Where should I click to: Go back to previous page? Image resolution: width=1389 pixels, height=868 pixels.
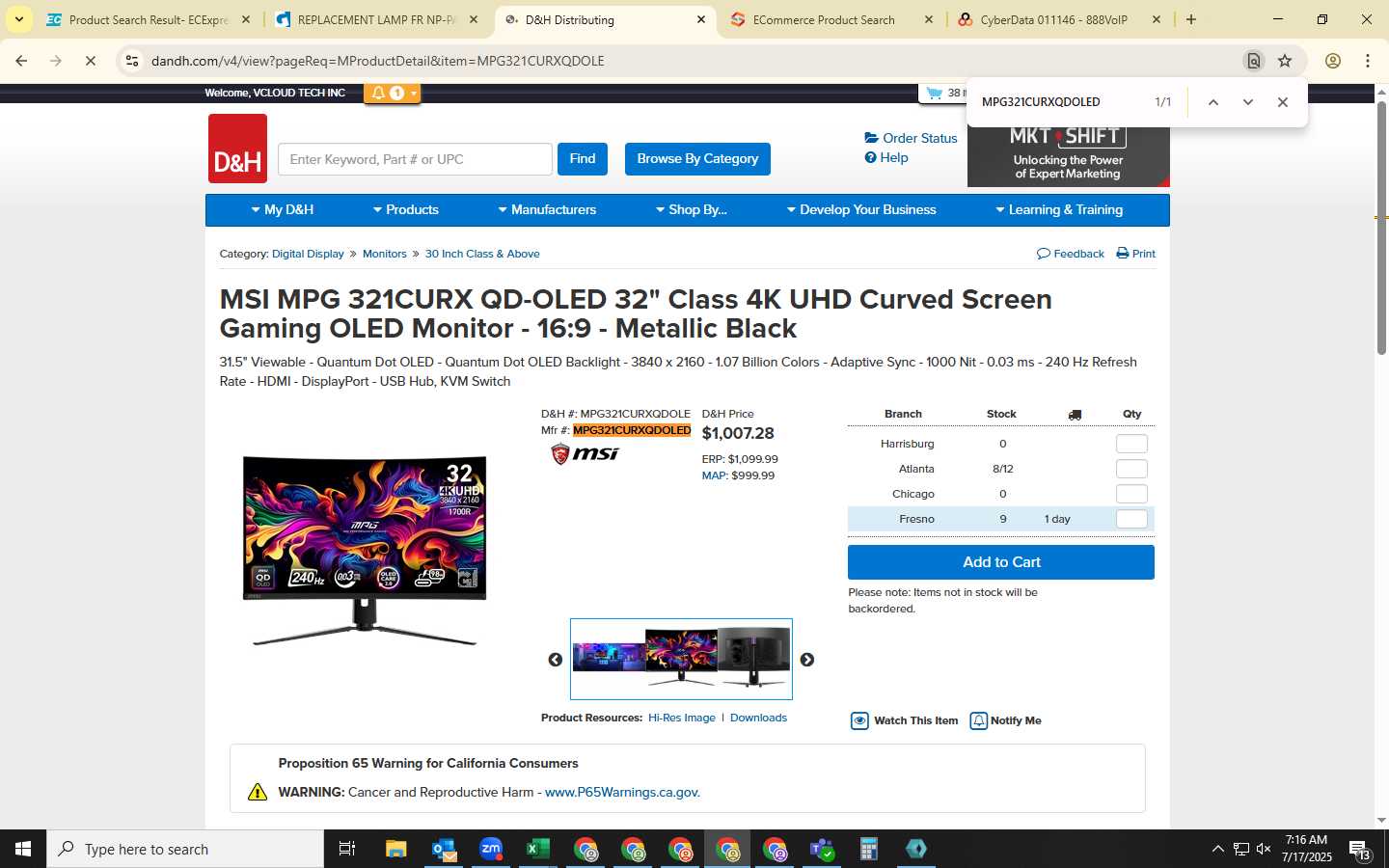point(21,61)
